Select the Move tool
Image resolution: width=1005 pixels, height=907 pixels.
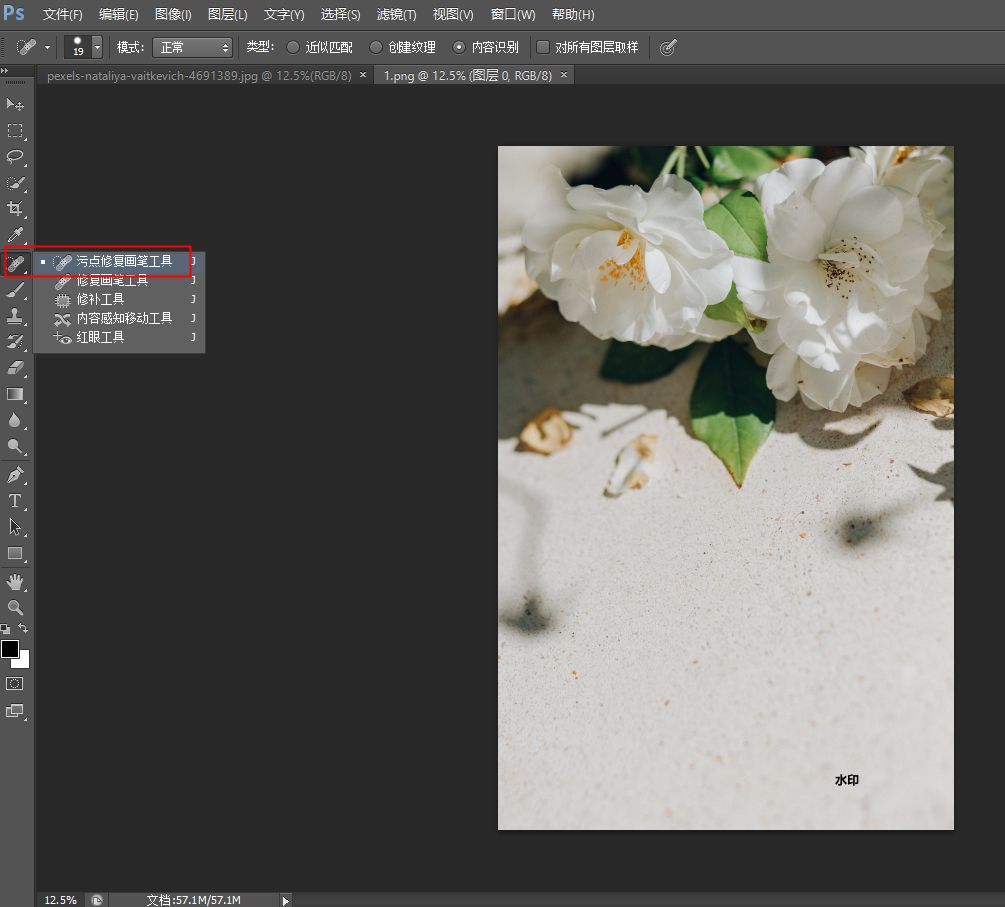[15, 105]
